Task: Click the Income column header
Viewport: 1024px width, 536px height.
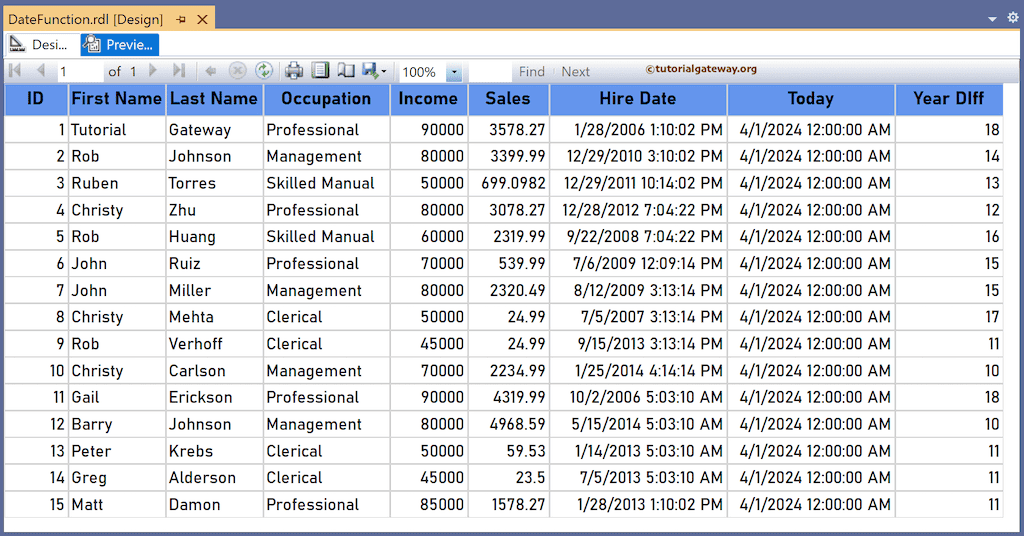Action: pos(428,99)
